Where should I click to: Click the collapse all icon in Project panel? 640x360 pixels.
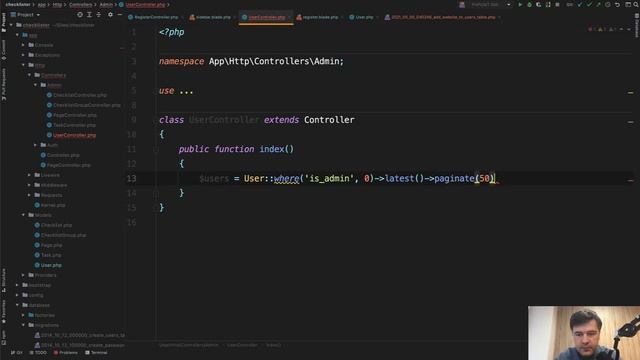98,15
